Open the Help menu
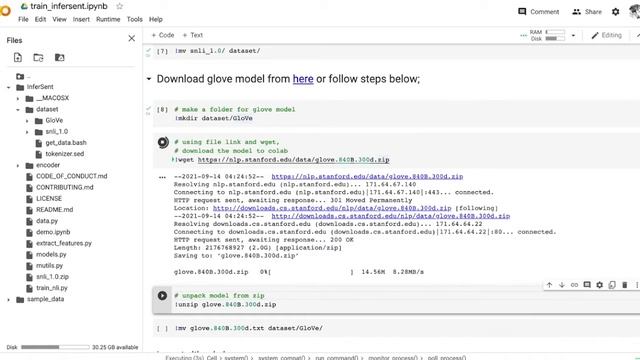The image size is (640, 360). tap(156, 19)
